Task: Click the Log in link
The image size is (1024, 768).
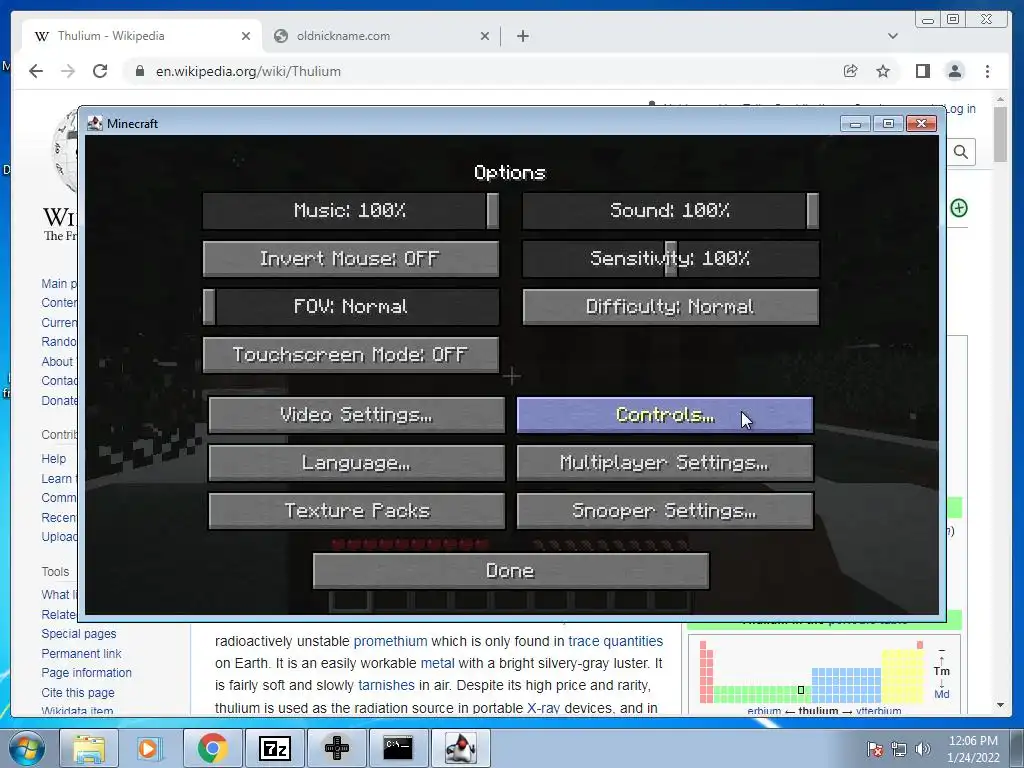Action: (x=961, y=109)
